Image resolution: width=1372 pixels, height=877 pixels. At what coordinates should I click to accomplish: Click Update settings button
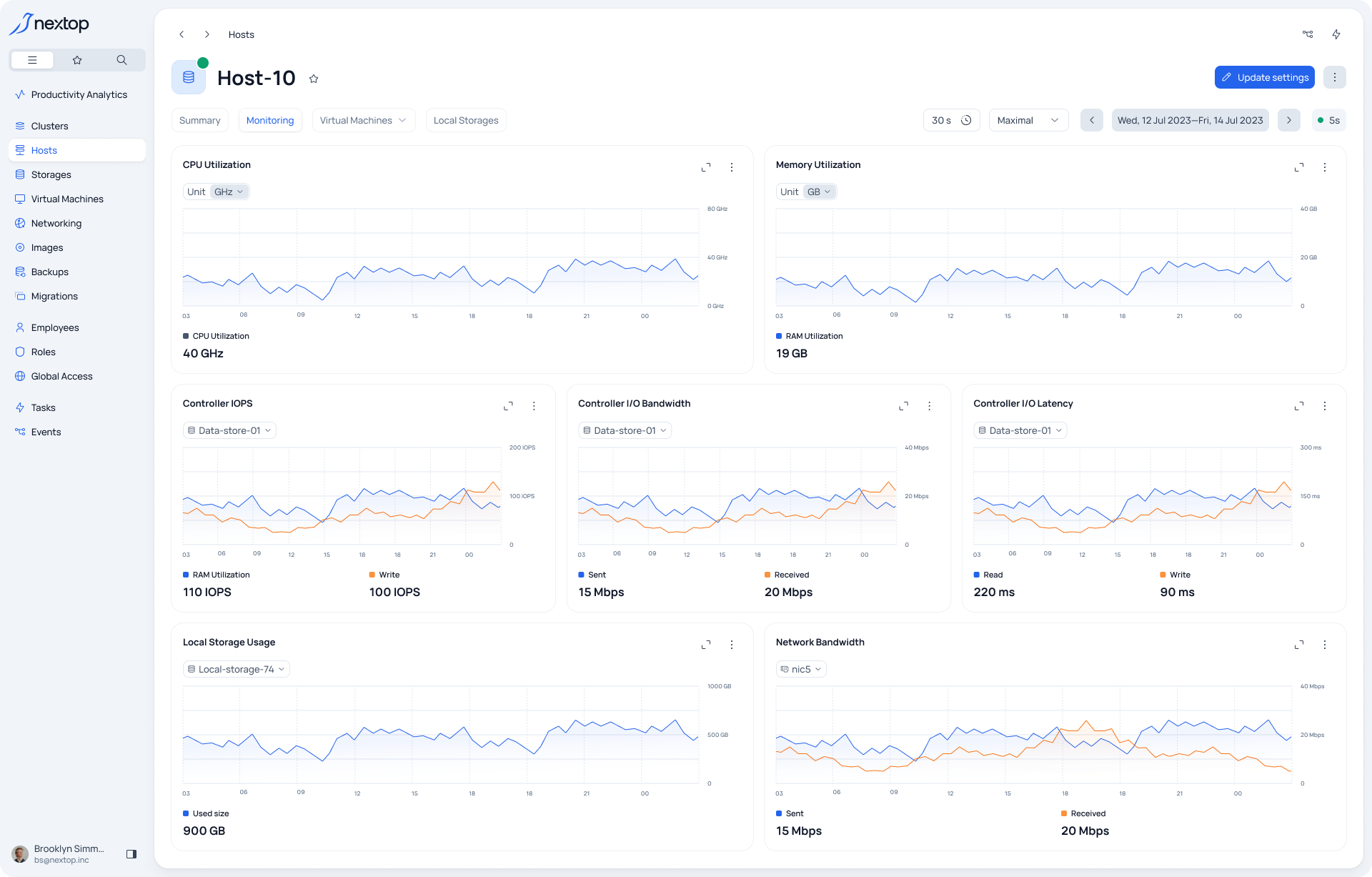point(1265,77)
